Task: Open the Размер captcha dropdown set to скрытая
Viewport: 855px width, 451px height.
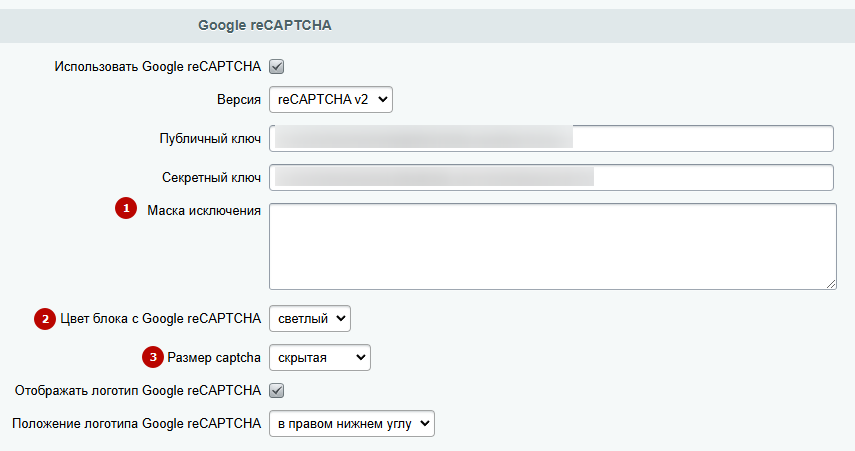Action: pos(320,358)
